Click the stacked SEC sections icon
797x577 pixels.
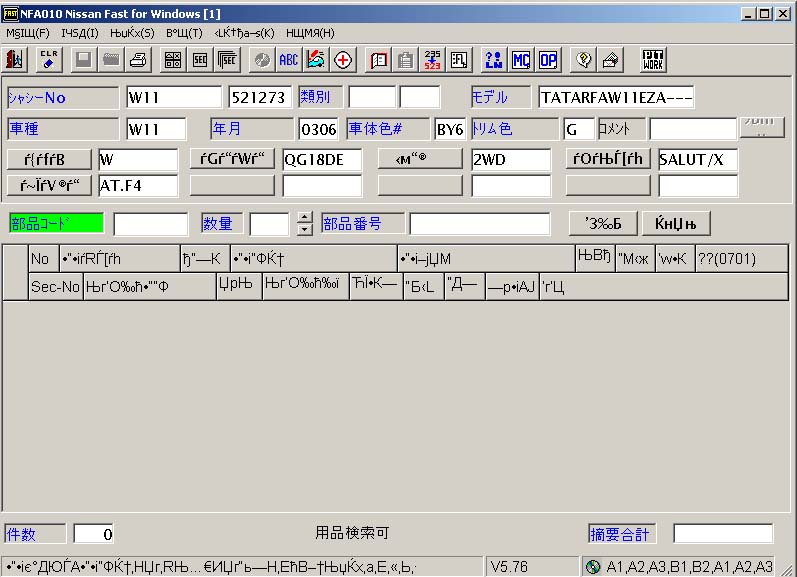coord(227,60)
